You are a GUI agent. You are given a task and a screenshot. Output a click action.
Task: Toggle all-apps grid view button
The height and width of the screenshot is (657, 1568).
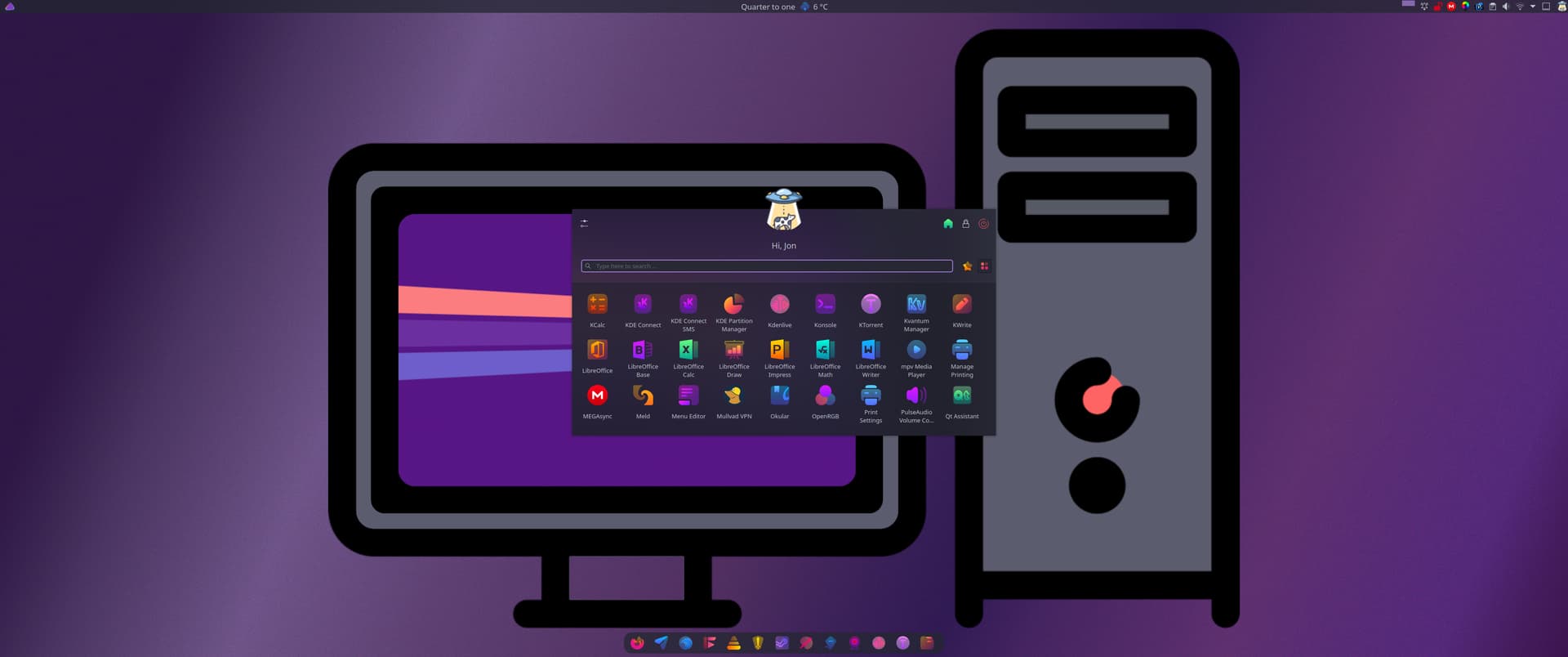coord(984,266)
